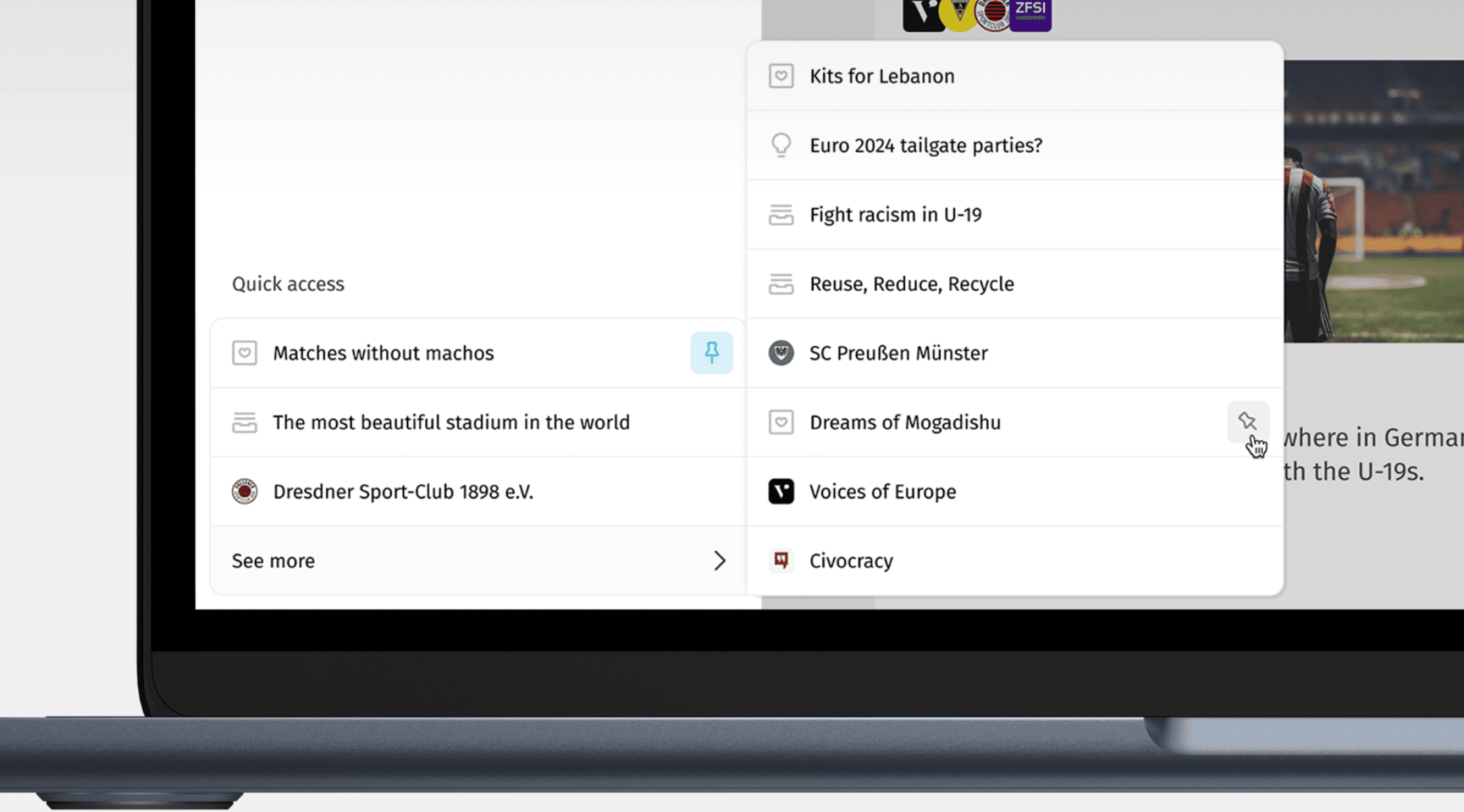Click the lightbulb icon for Euro 2024
Image resolution: width=1464 pixels, height=812 pixels.
(781, 145)
